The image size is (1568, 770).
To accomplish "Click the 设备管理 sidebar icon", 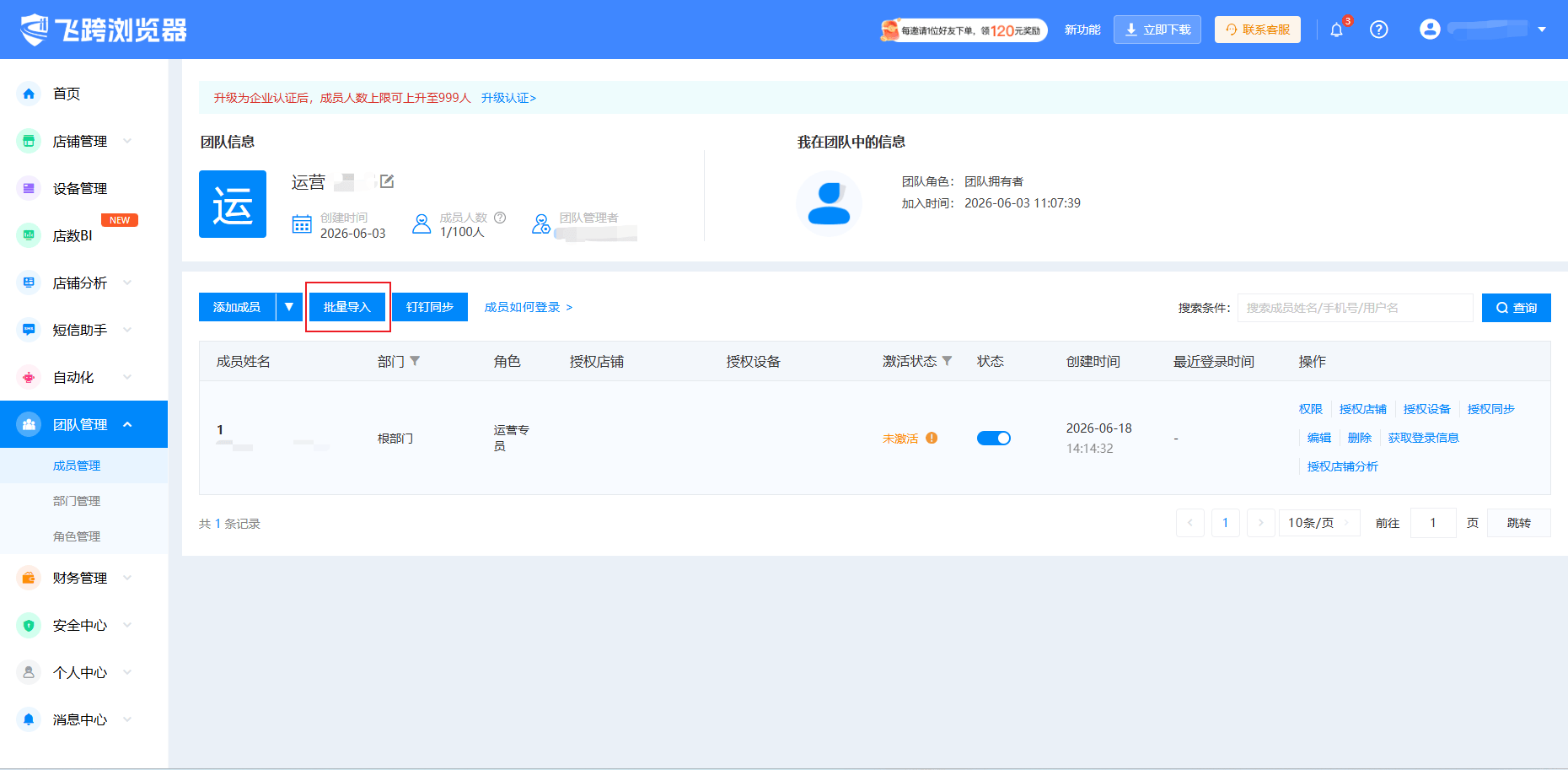I will [29, 188].
